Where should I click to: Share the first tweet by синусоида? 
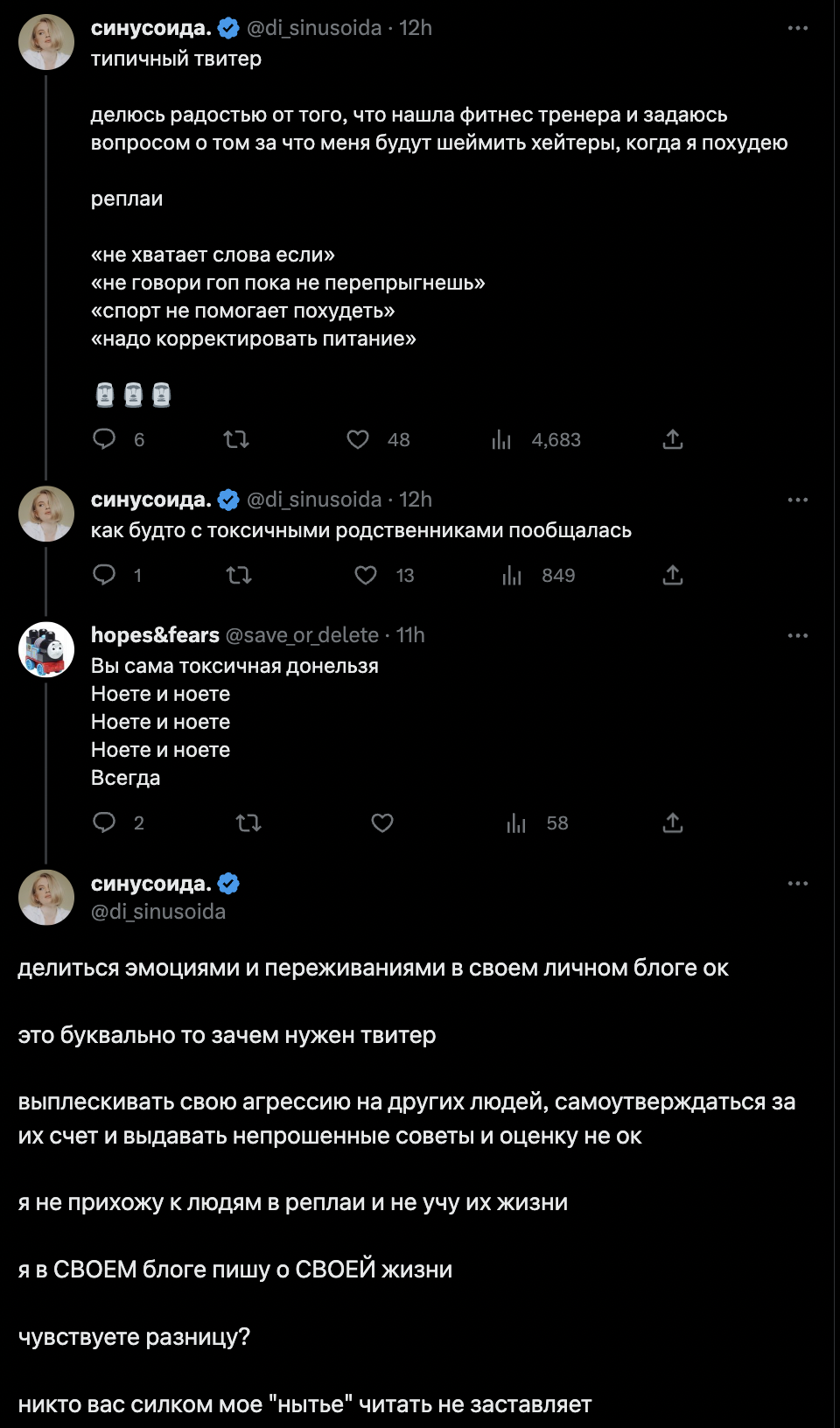click(672, 438)
